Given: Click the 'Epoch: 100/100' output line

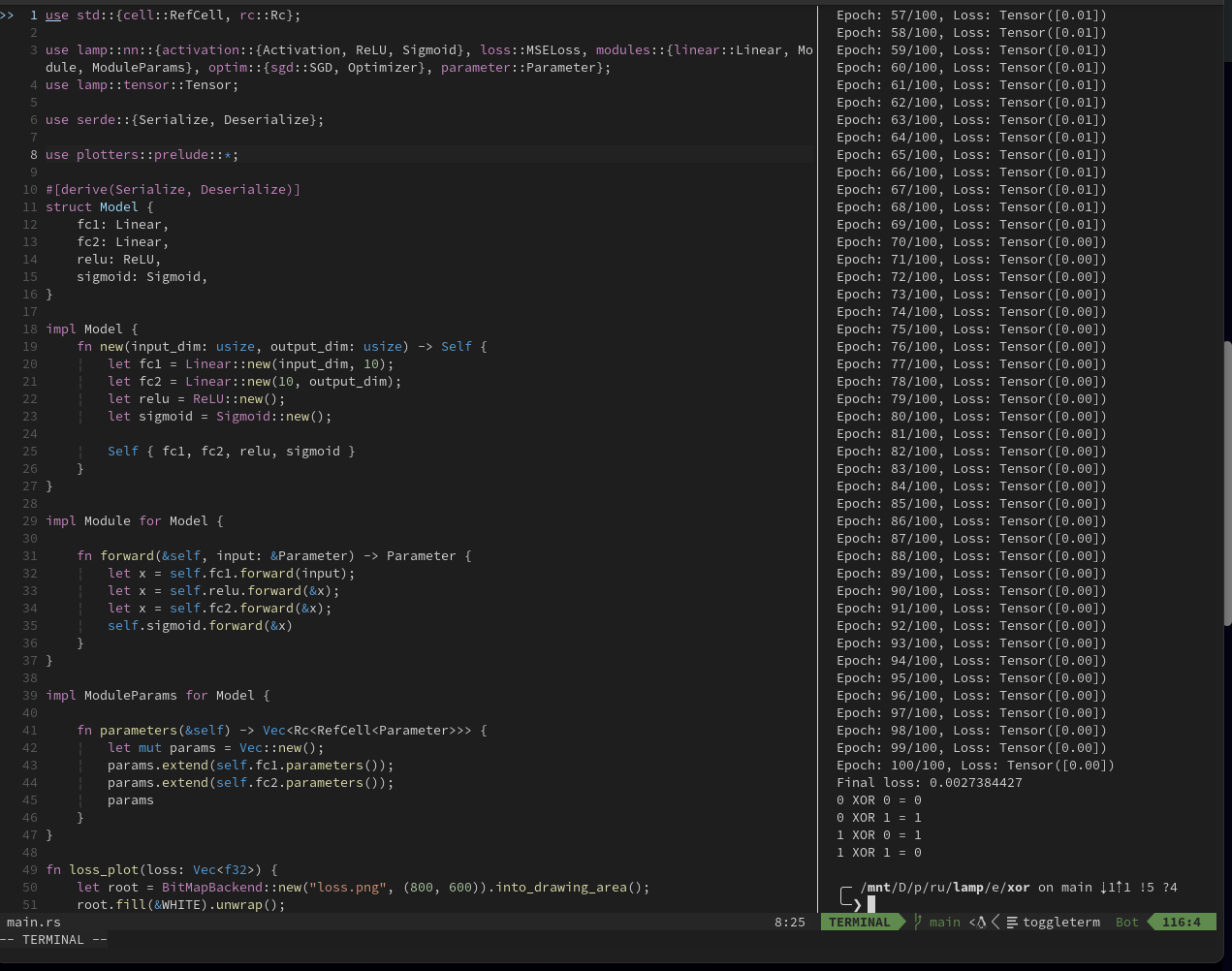Looking at the screenshot, I should click(976, 765).
